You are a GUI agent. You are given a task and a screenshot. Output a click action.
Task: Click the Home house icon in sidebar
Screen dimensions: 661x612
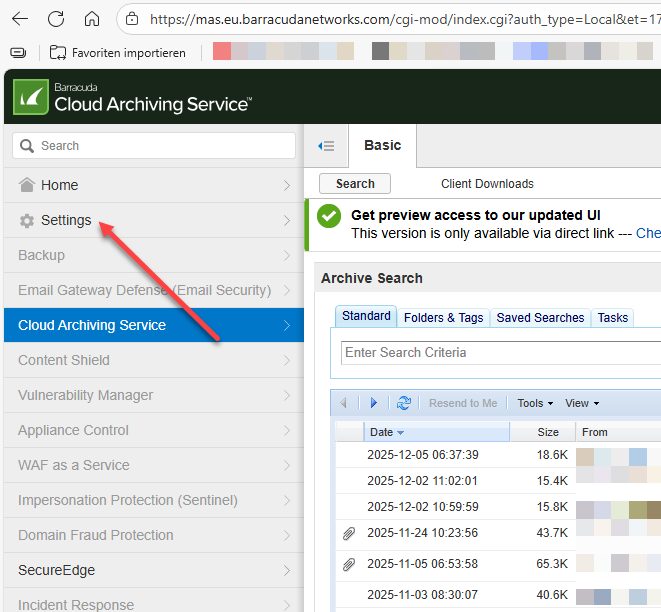coord(27,185)
